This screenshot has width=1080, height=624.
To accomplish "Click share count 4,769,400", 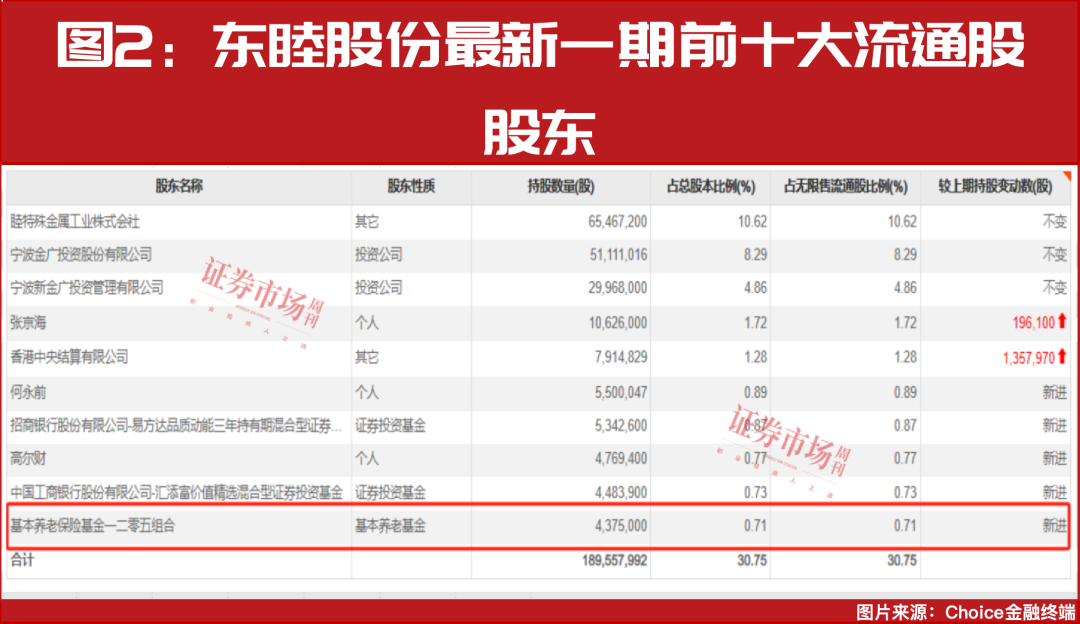I will (621, 458).
